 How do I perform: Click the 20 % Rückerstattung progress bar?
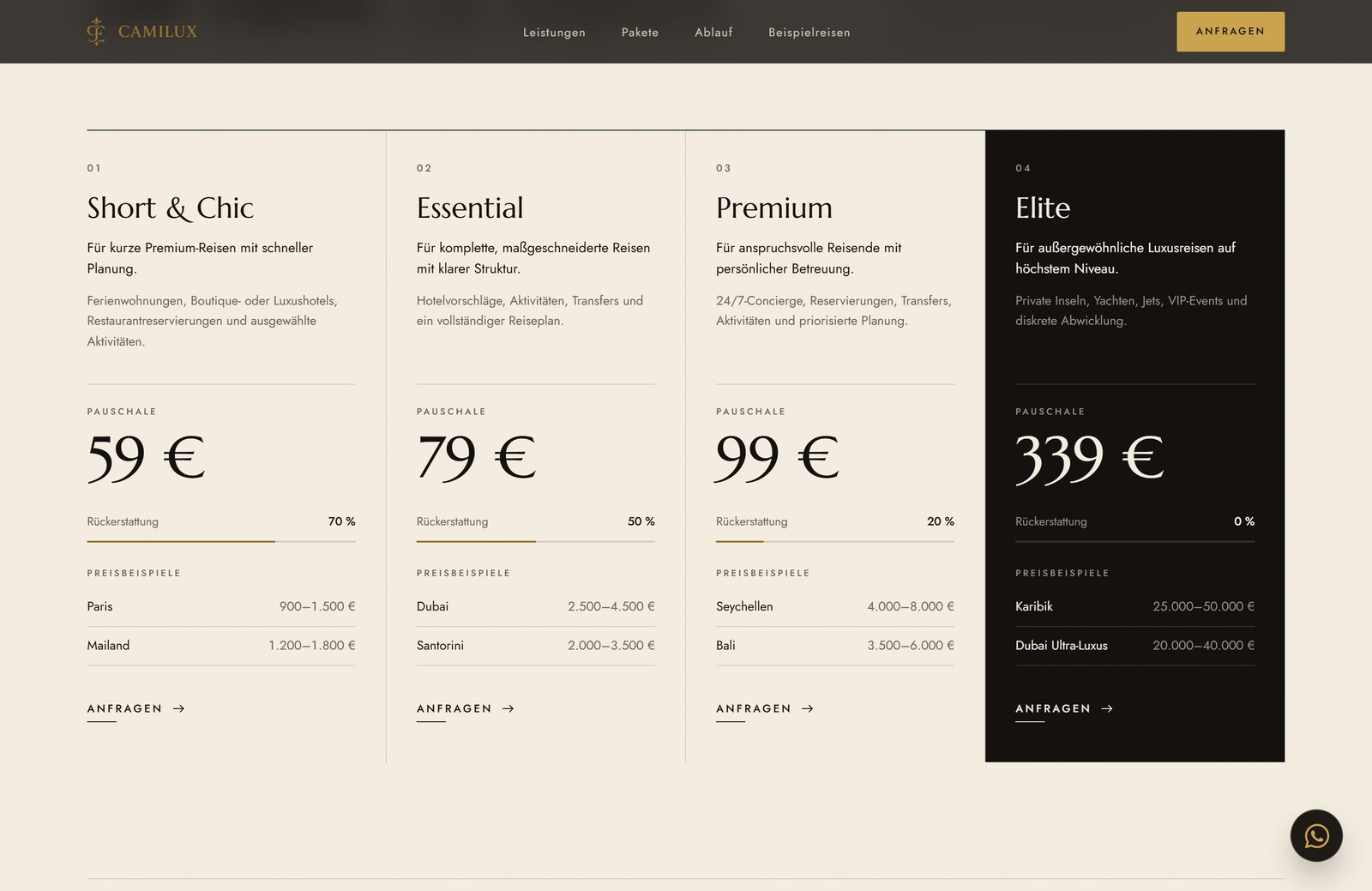click(x=834, y=541)
